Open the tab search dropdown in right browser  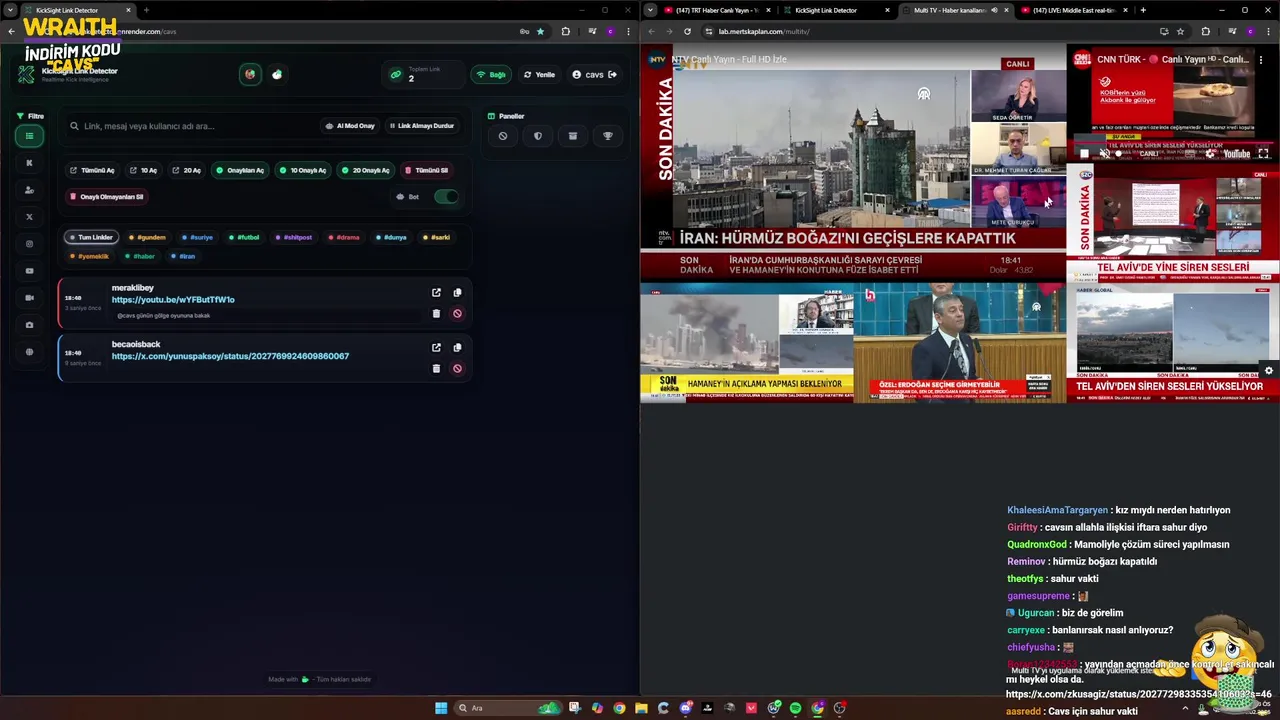pyautogui.click(x=651, y=10)
